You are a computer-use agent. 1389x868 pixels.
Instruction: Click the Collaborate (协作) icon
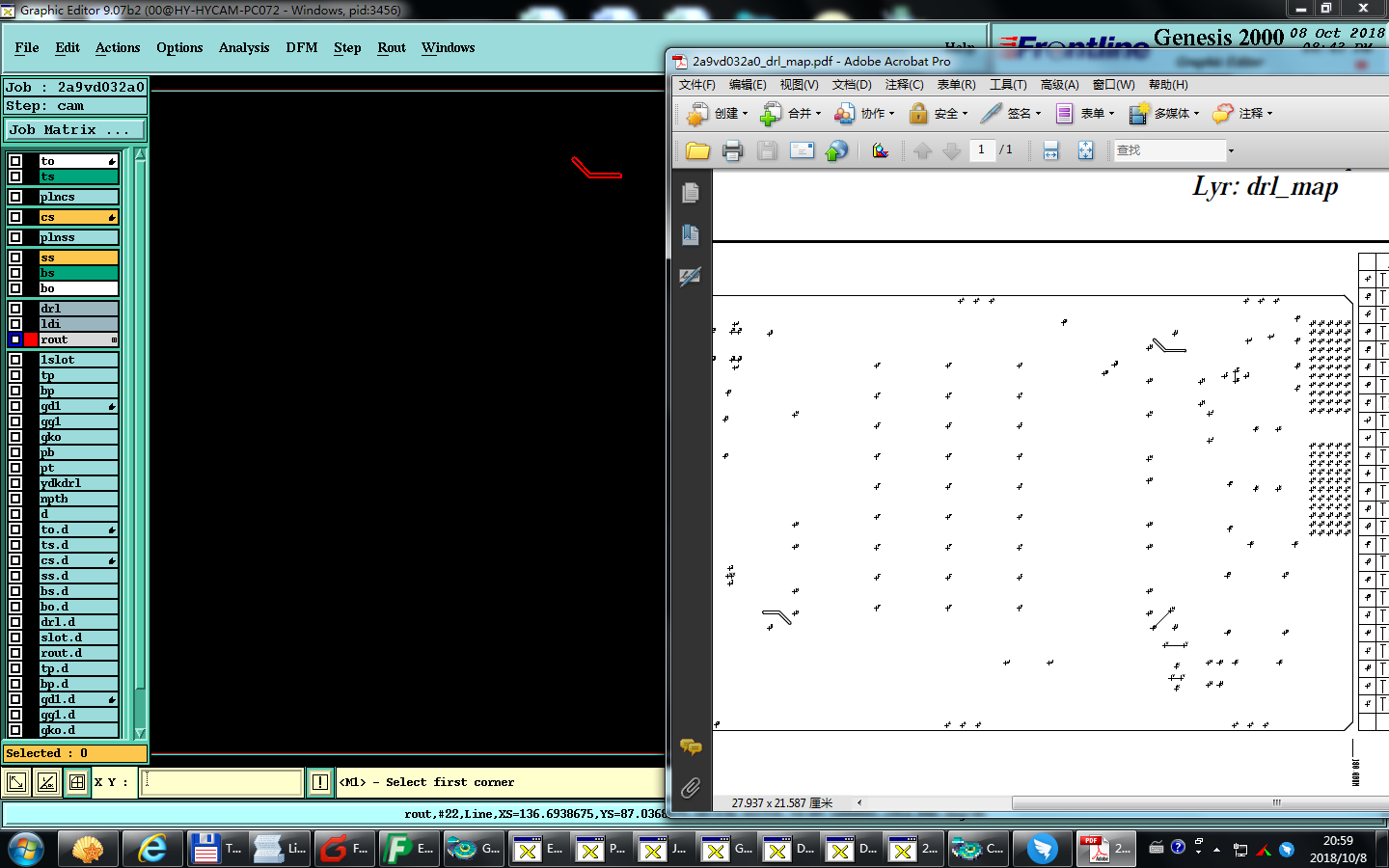click(844, 114)
